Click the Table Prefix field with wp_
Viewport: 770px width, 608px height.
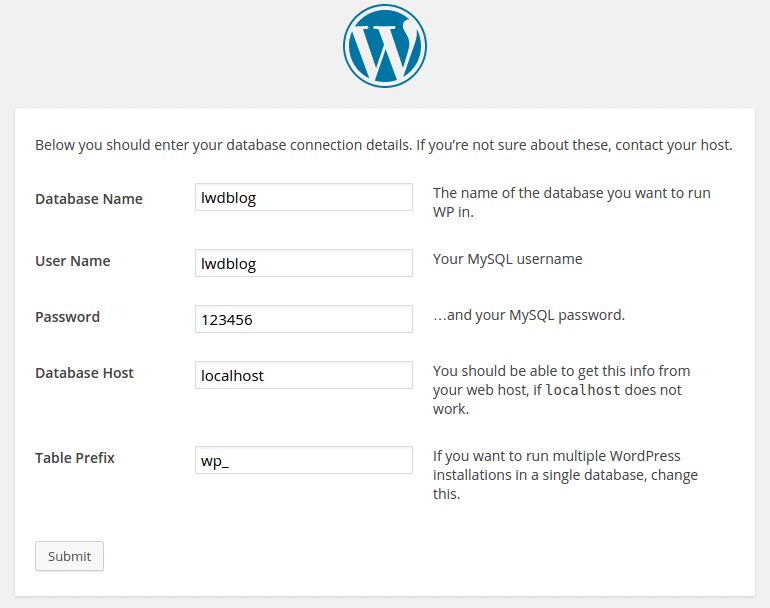pyautogui.click(x=304, y=460)
